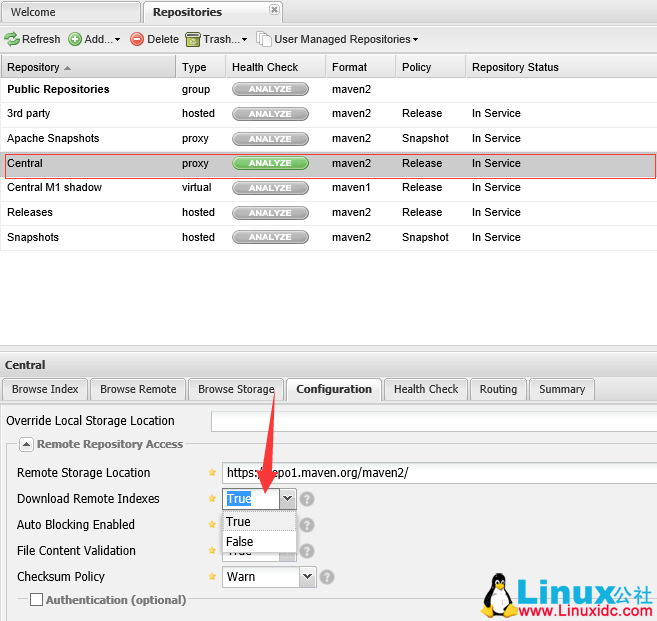Screen dimensions: 657x621
Task: Choose True in the dropdown list
Action: click(x=239, y=522)
